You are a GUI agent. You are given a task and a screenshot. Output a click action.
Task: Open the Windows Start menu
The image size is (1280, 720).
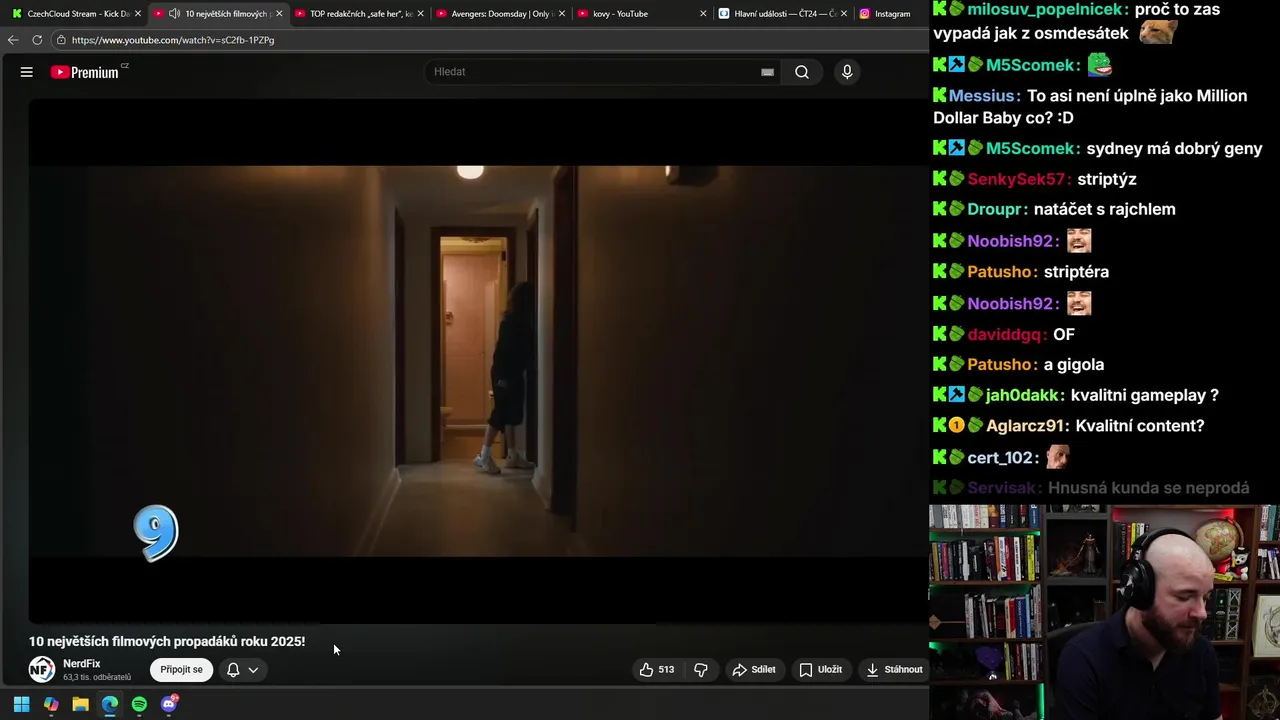(21, 704)
